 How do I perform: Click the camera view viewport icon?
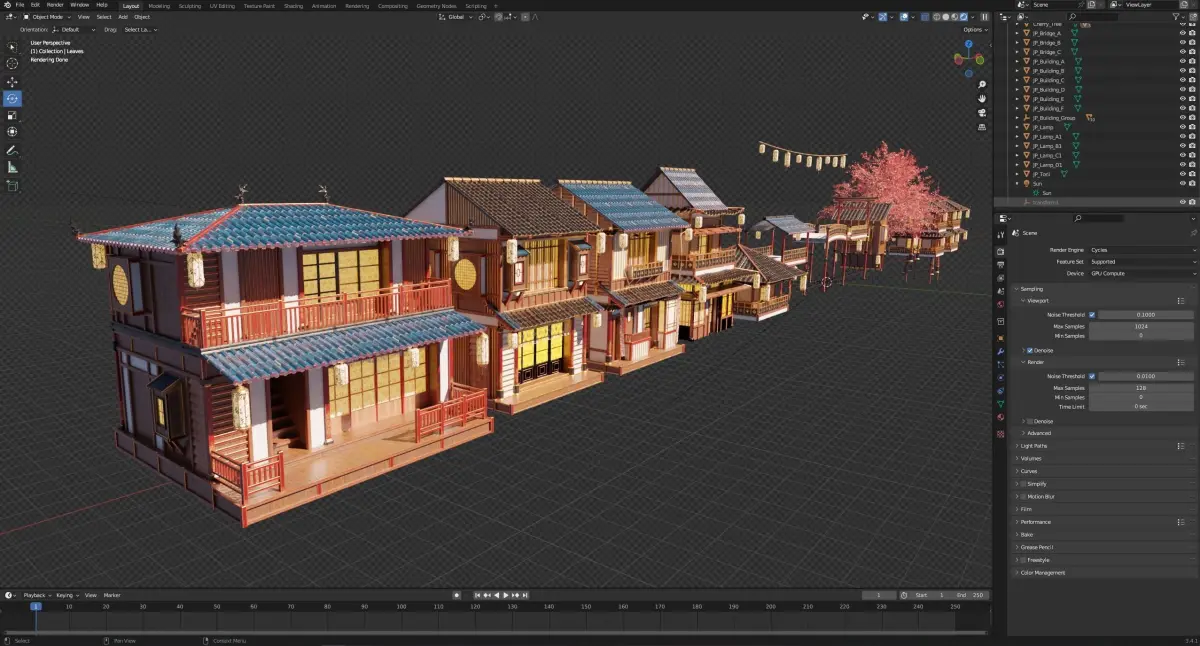point(982,113)
